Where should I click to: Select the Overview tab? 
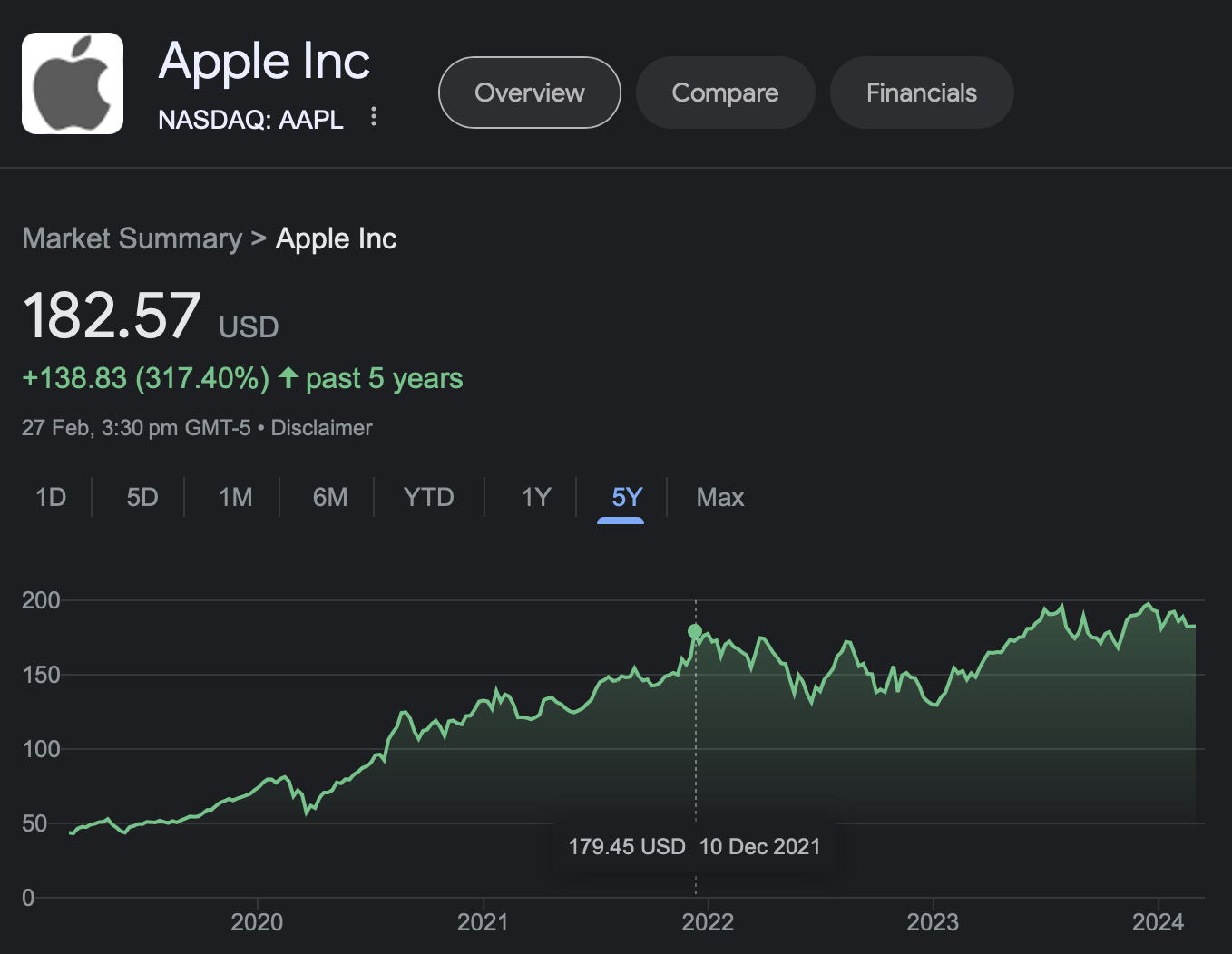pyautogui.click(x=530, y=92)
